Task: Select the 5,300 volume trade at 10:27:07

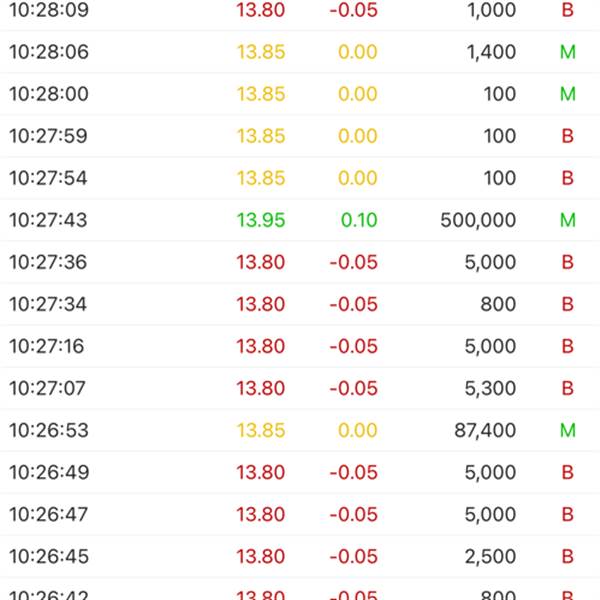Action: [300, 388]
